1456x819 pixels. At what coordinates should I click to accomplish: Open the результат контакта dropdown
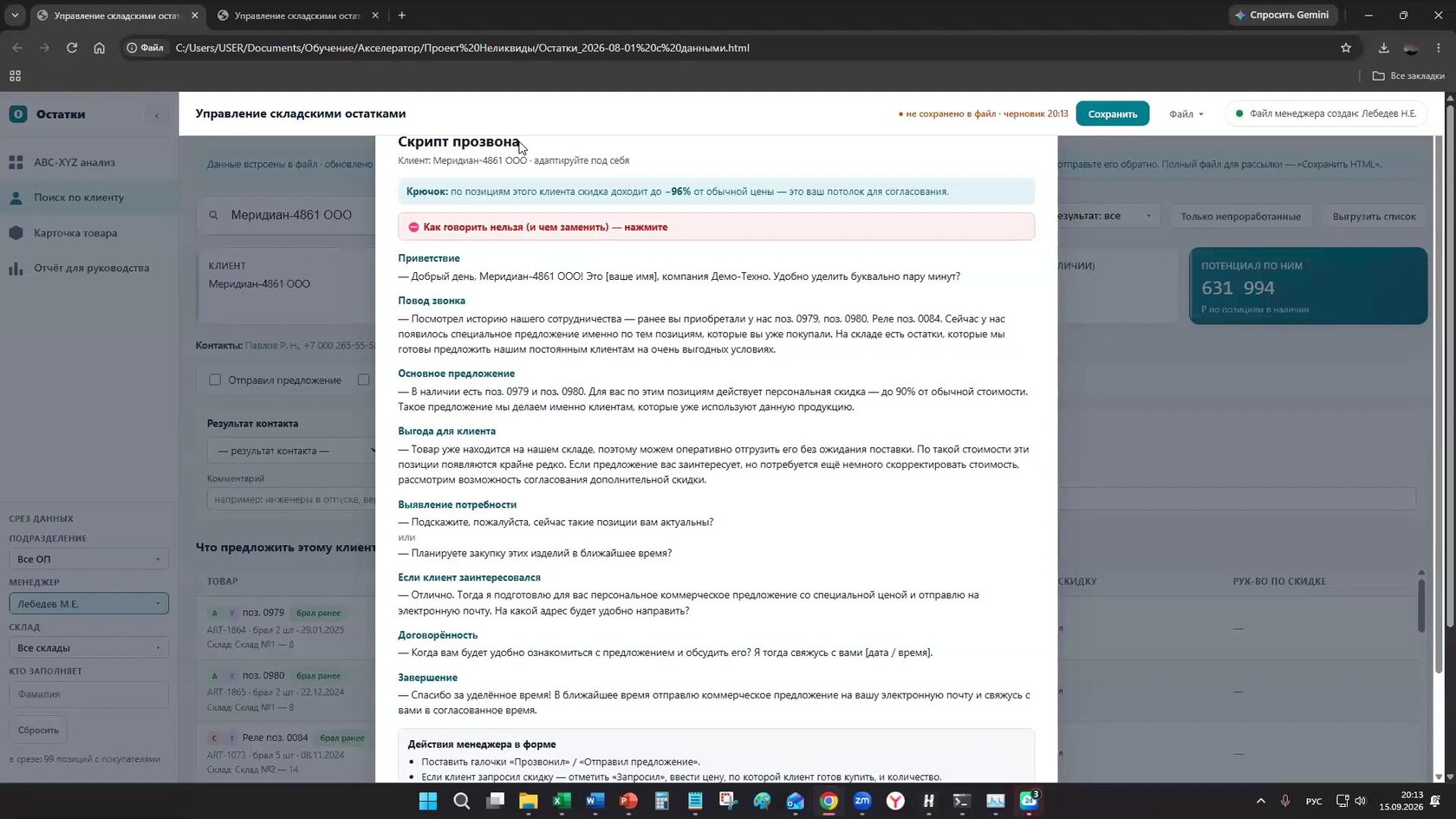pyautogui.click(x=293, y=451)
